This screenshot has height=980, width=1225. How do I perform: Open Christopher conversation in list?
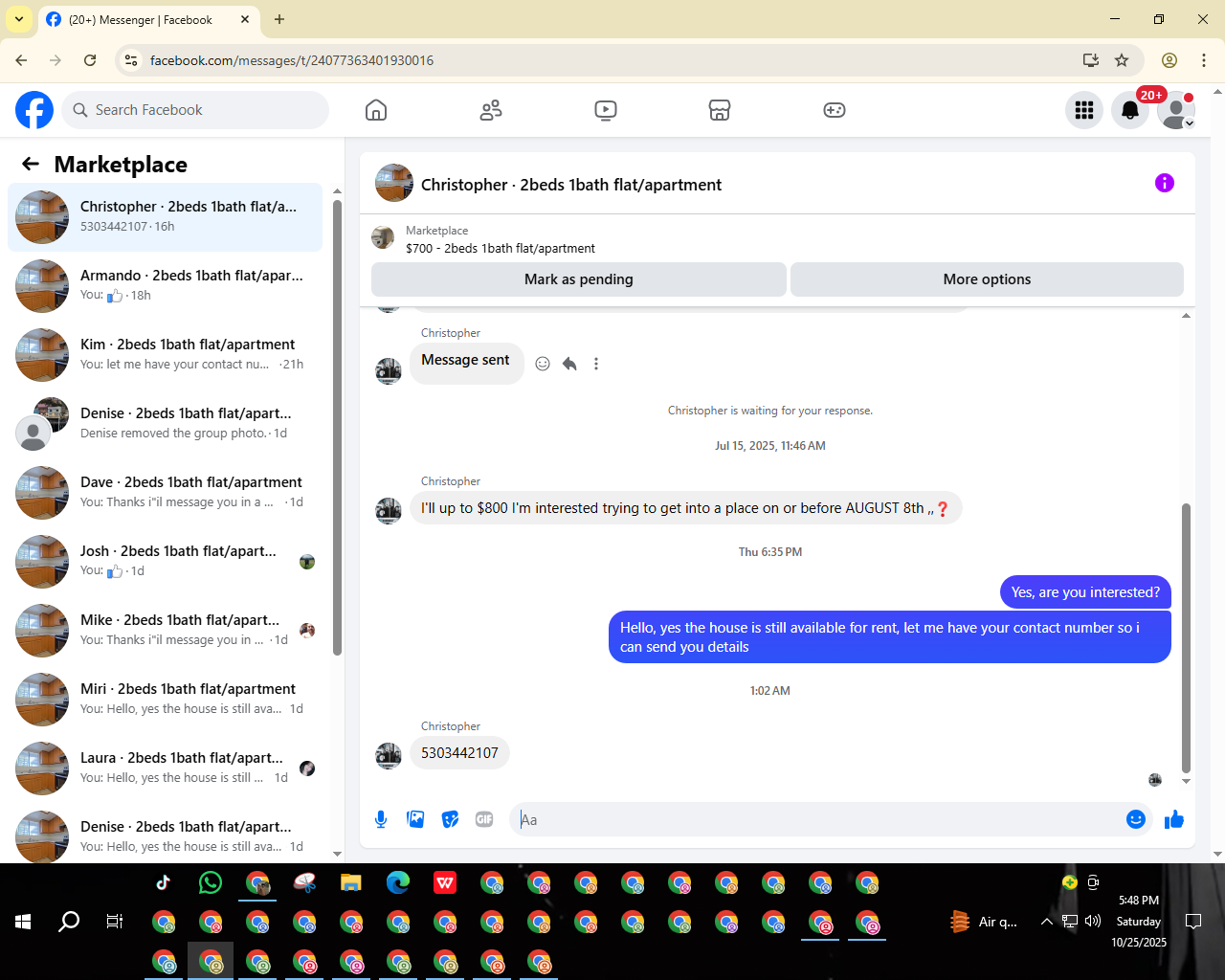166,217
